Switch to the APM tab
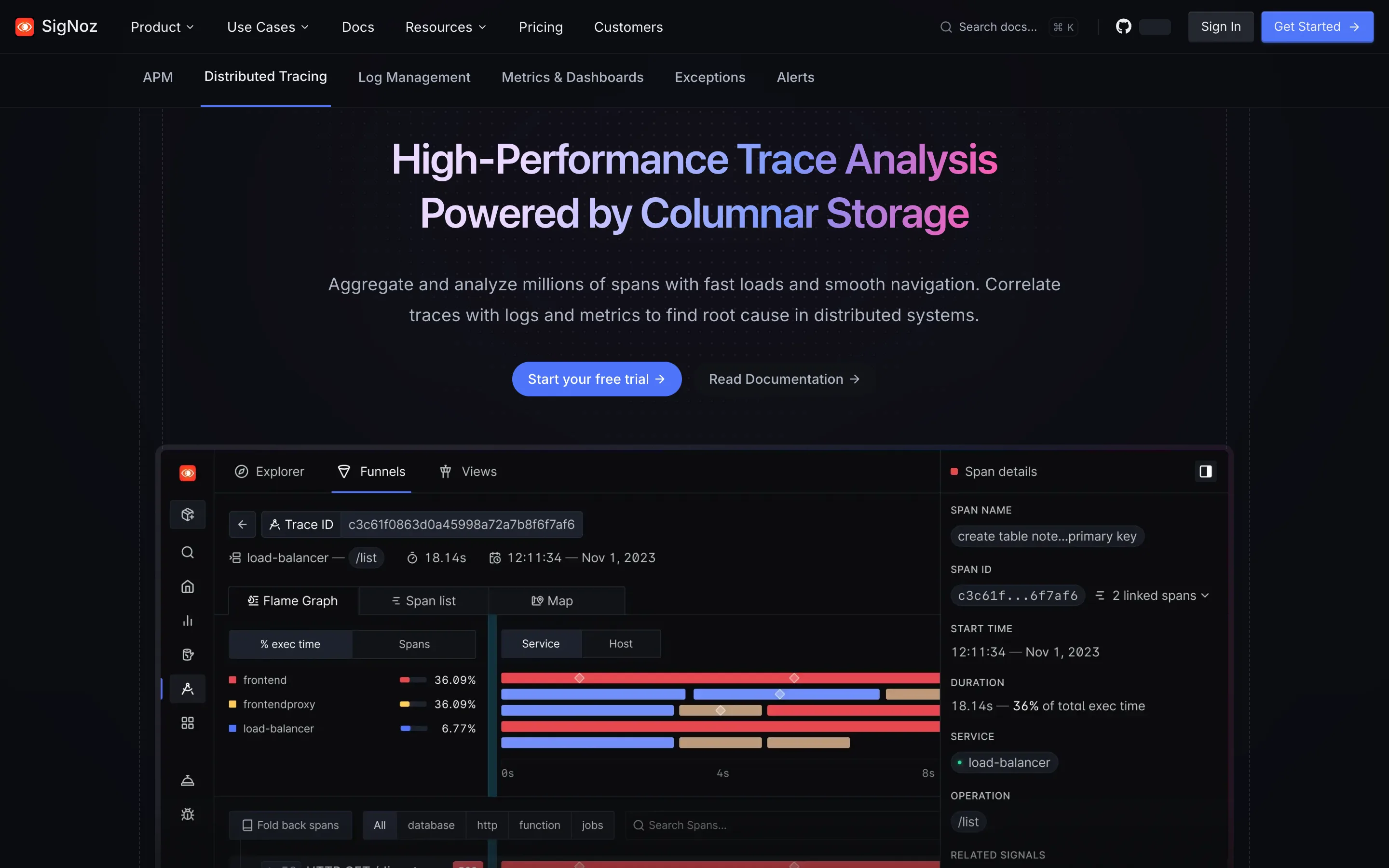1389x868 pixels. (158, 77)
